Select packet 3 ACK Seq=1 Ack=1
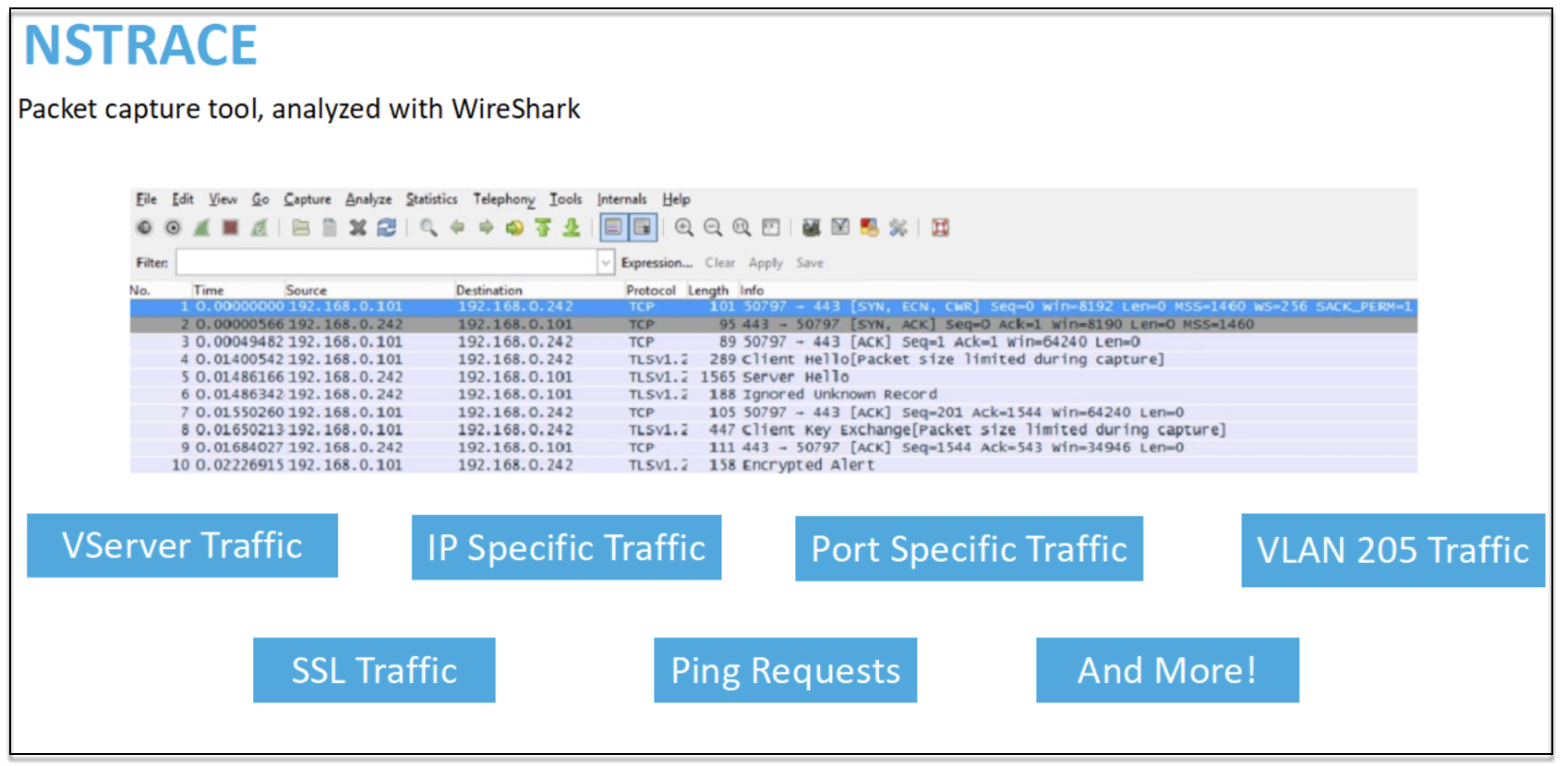 [x=773, y=341]
